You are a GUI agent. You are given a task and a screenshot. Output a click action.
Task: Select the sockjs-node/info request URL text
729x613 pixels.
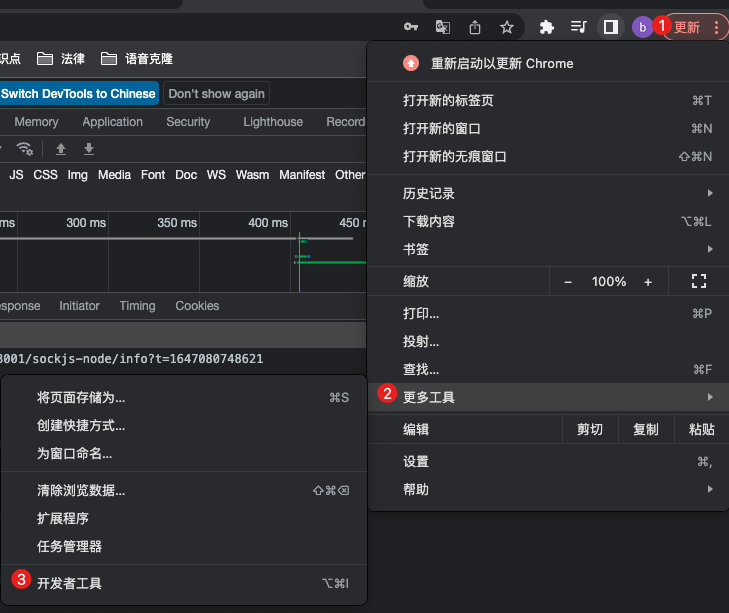pos(132,359)
